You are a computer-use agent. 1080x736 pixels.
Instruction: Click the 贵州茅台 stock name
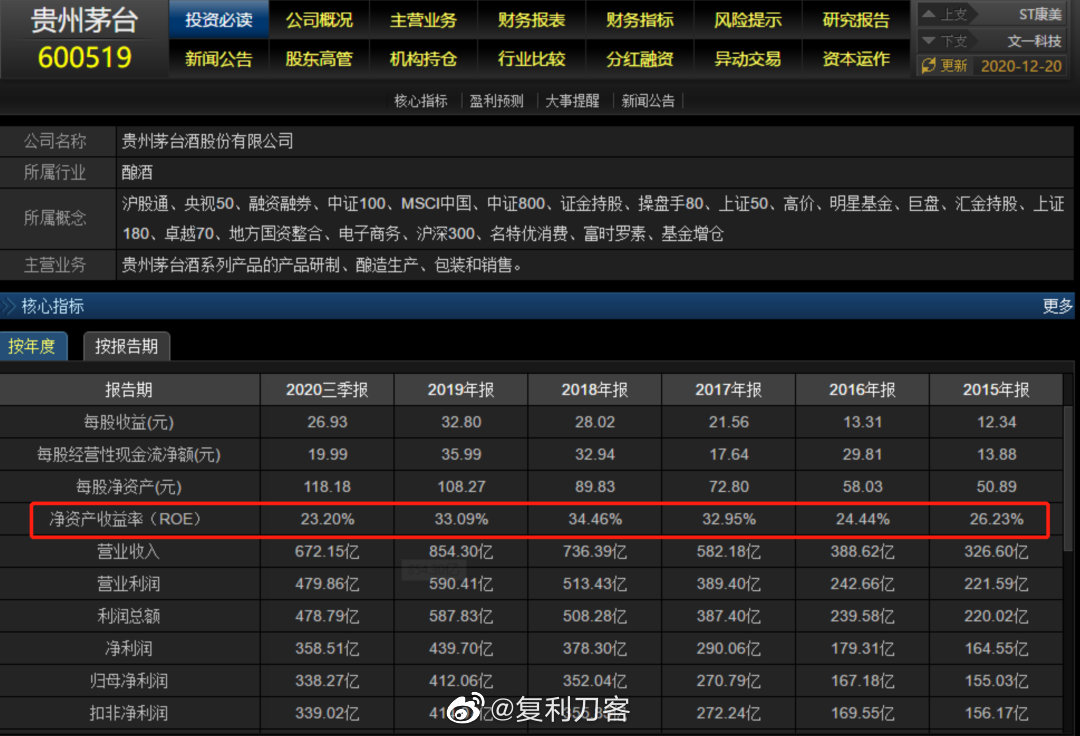pos(85,21)
